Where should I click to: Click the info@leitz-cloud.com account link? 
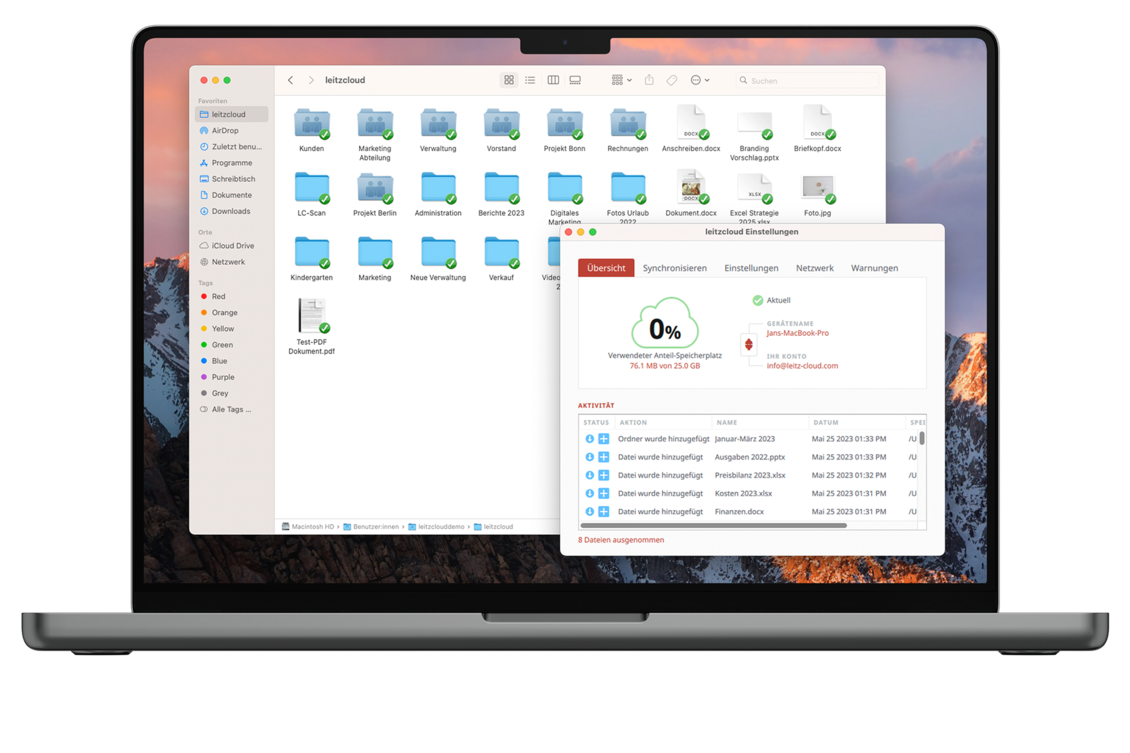[x=802, y=366]
